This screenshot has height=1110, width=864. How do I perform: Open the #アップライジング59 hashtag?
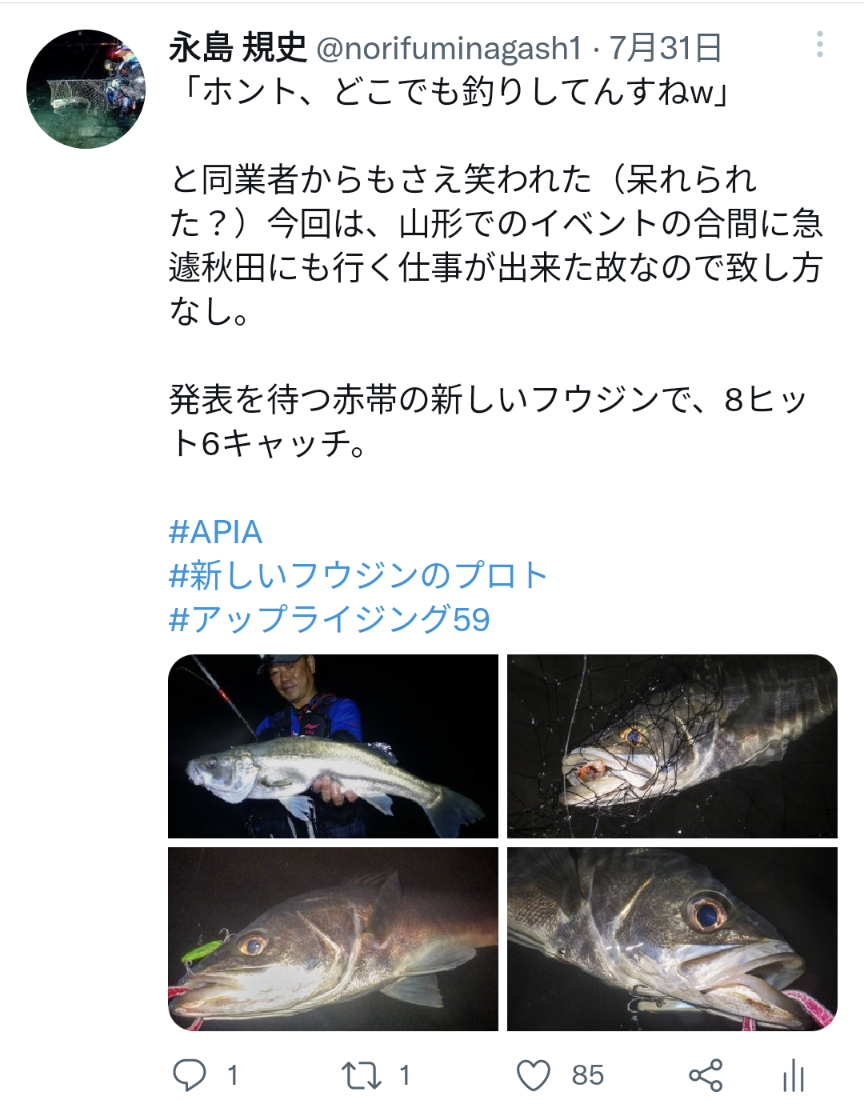point(330,620)
